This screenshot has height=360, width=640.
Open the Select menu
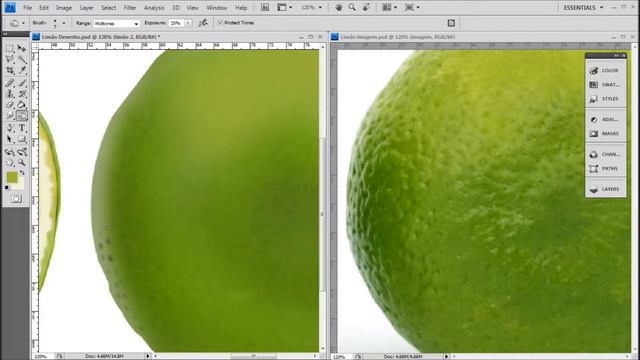point(109,8)
